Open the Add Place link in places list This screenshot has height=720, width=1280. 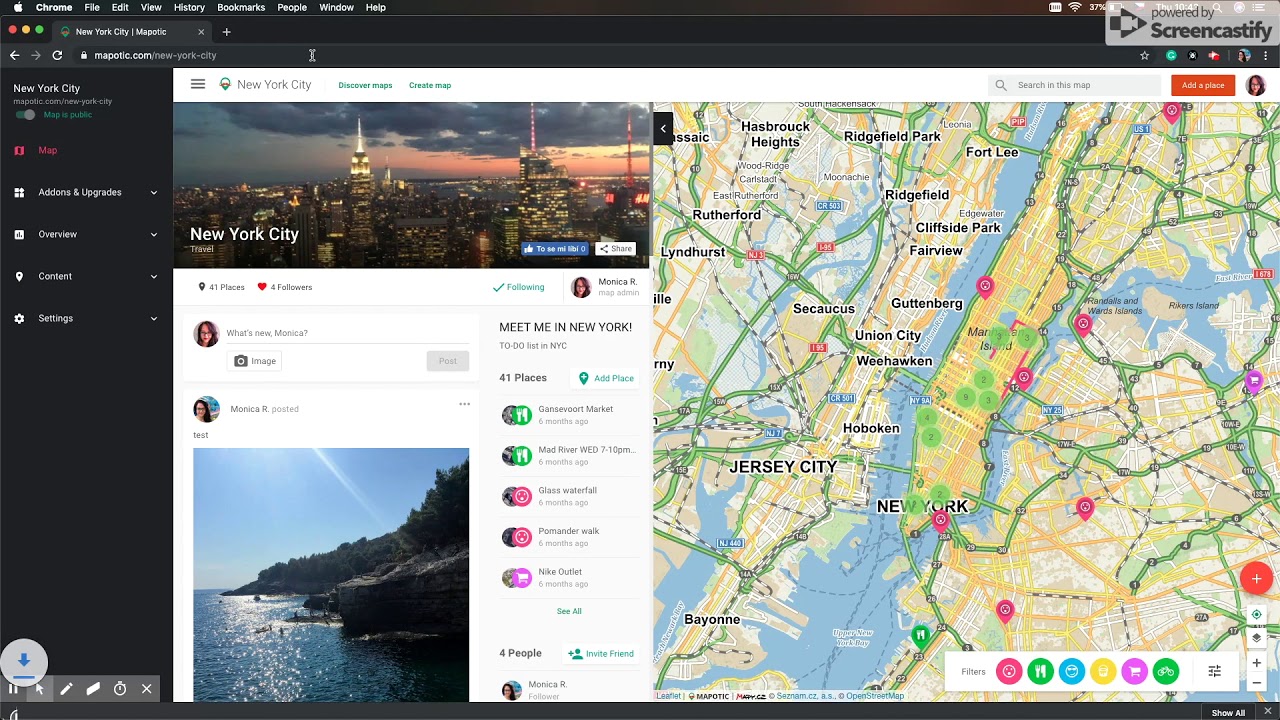[x=606, y=378]
